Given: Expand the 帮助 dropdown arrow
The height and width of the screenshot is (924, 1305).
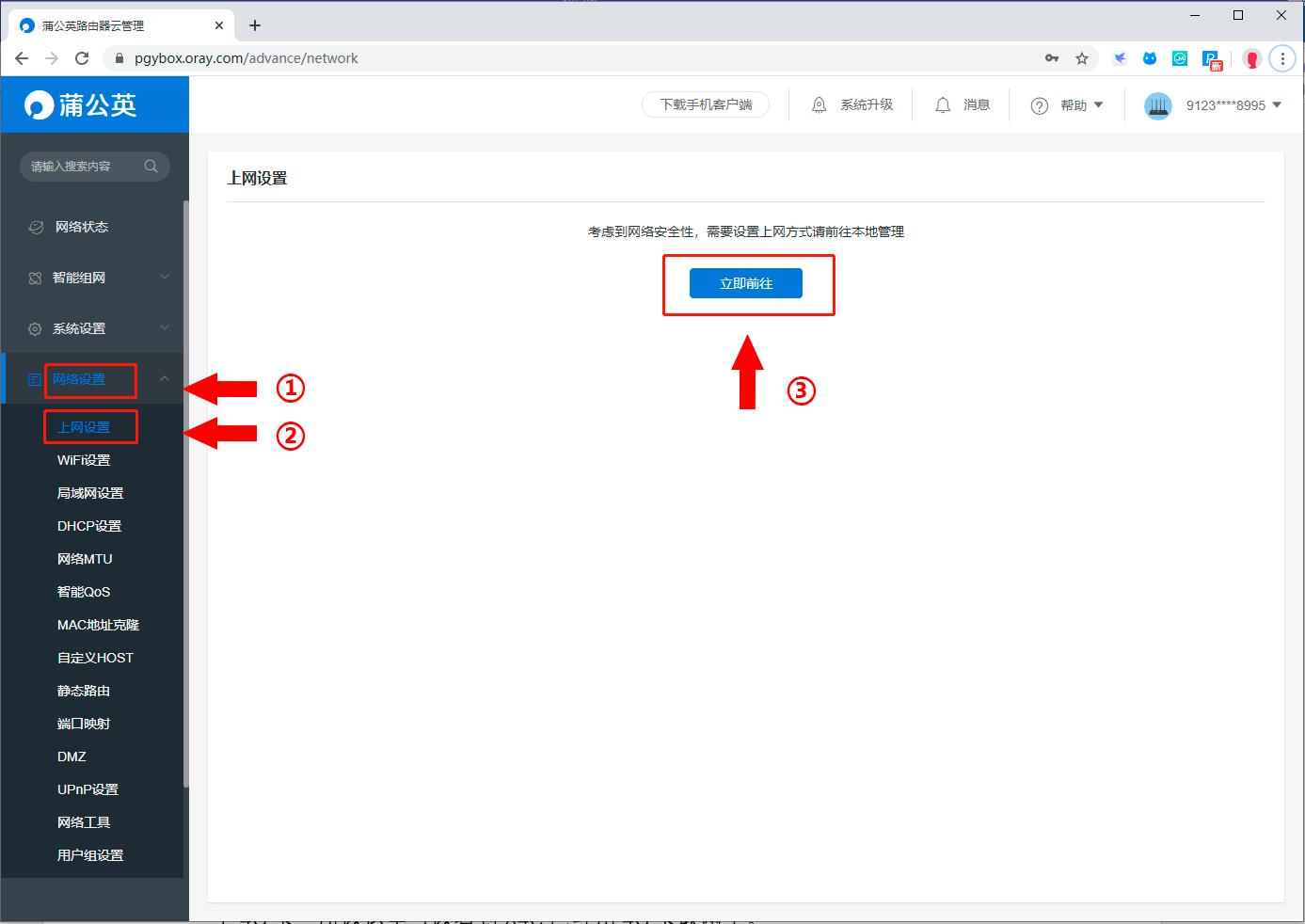Looking at the screenshot, I should coord(1099,104).
